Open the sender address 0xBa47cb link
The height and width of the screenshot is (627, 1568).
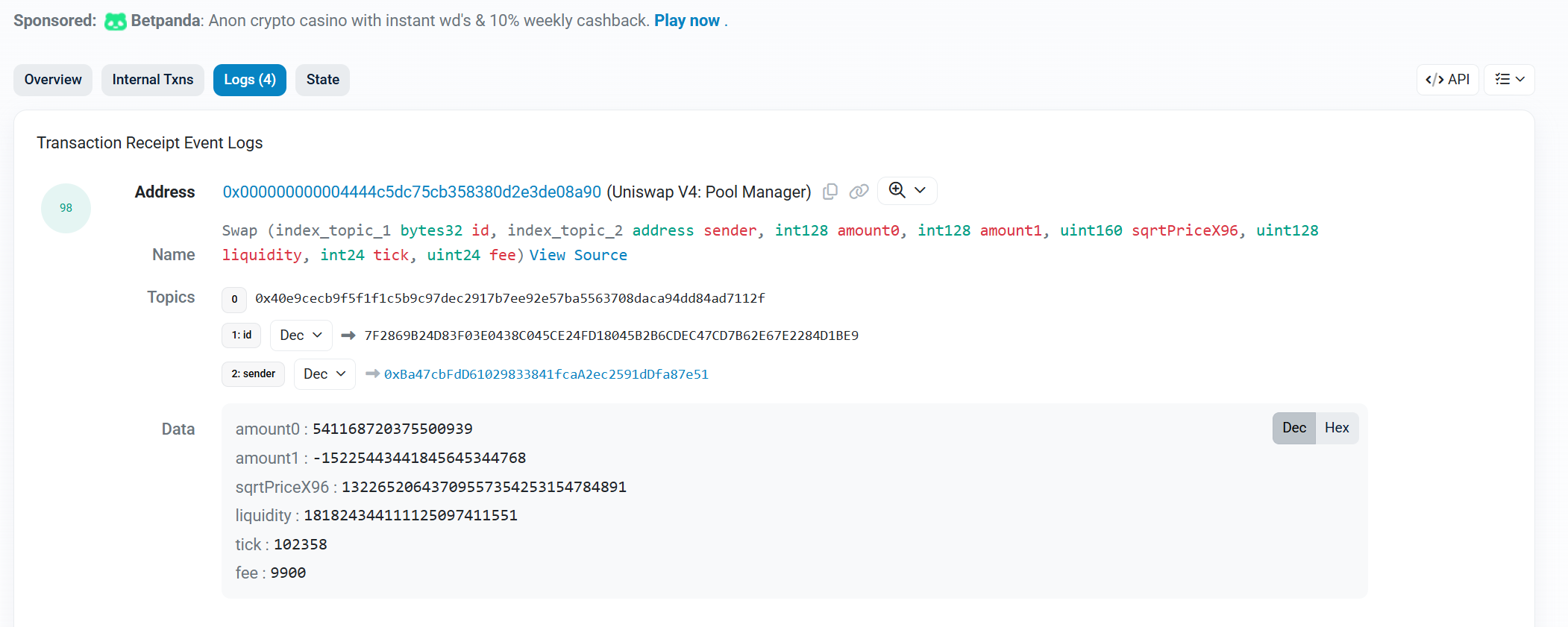[546, 374]
